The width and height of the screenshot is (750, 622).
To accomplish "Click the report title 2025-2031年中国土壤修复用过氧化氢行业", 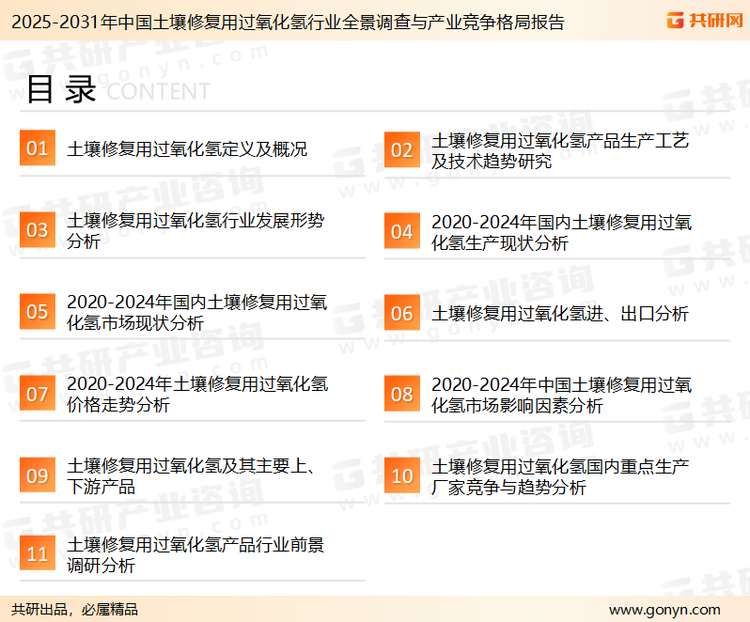I will 288,22.
